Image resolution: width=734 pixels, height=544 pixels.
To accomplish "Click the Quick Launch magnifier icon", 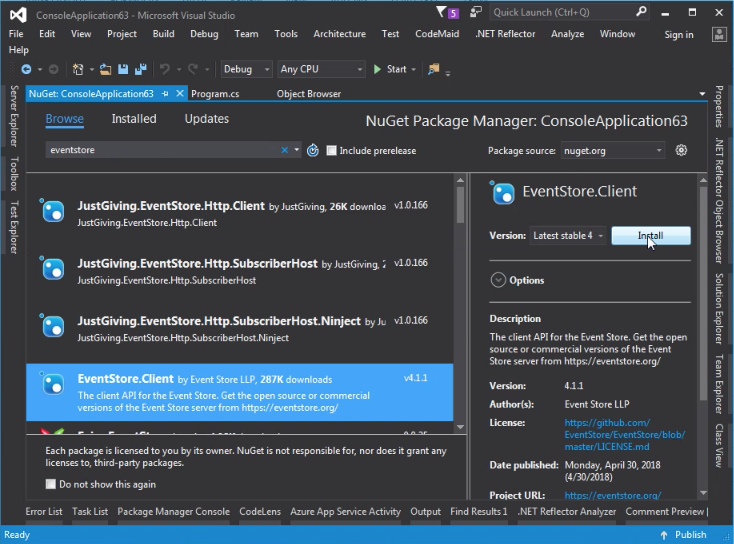I will point(641,12).
